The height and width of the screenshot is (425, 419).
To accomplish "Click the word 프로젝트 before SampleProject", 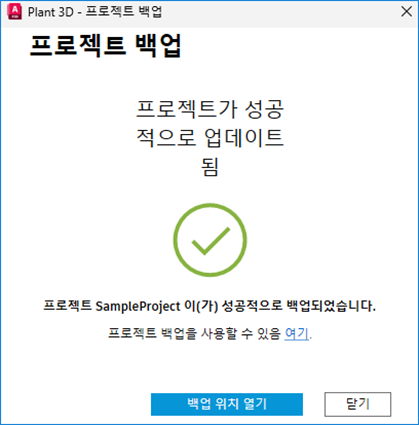I will point(68,305).
